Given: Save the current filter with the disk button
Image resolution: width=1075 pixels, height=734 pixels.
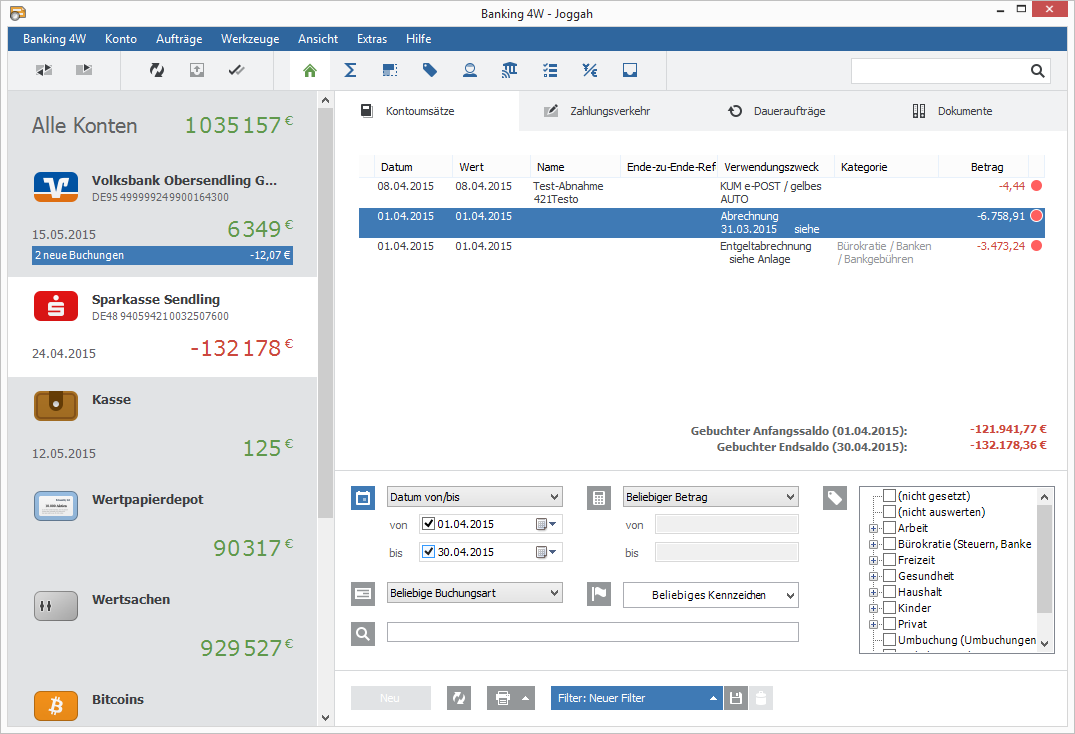Looking at the screenshot, I should [735, 697].
